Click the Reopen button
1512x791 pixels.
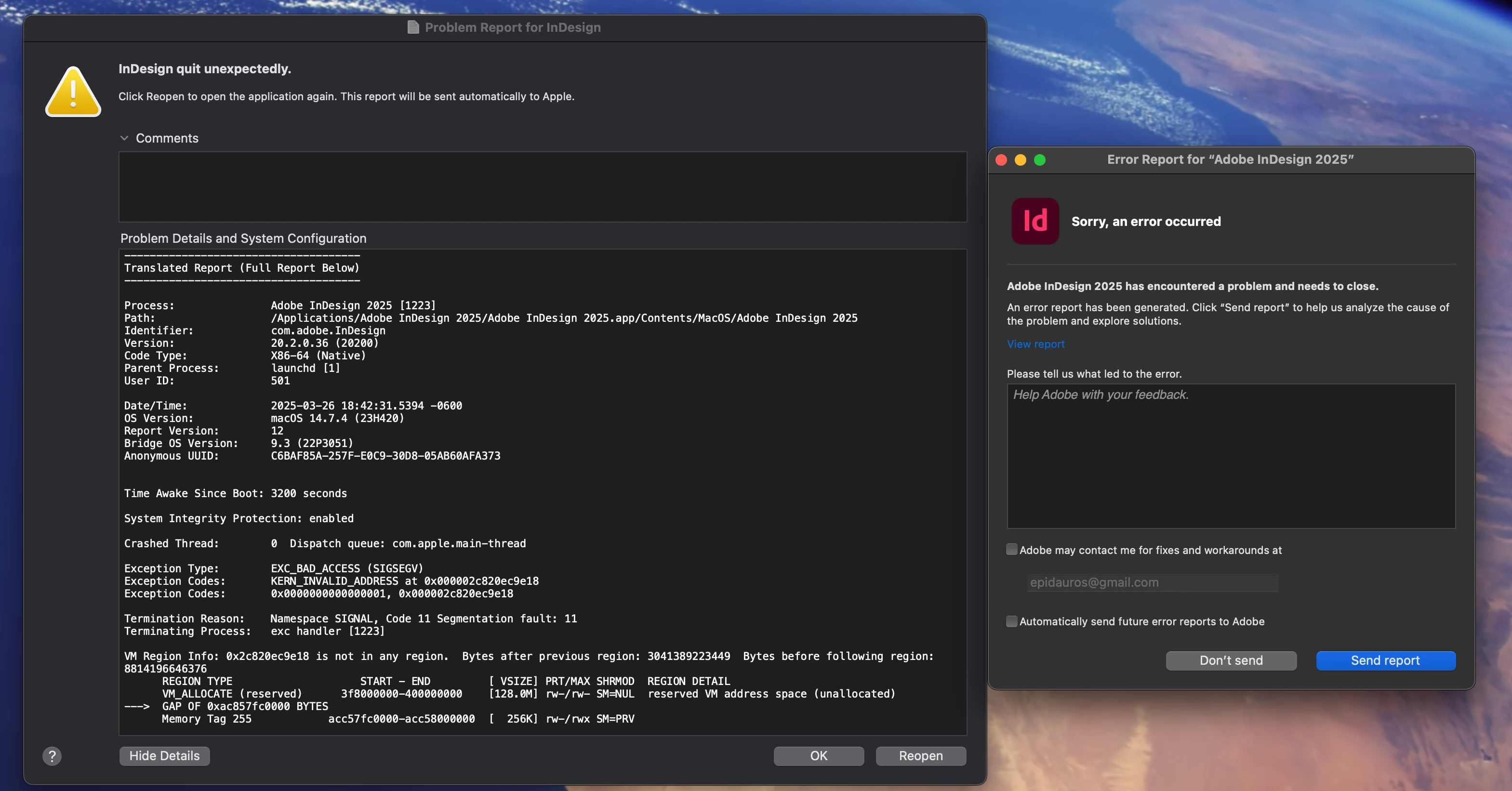tap(920, 756)
